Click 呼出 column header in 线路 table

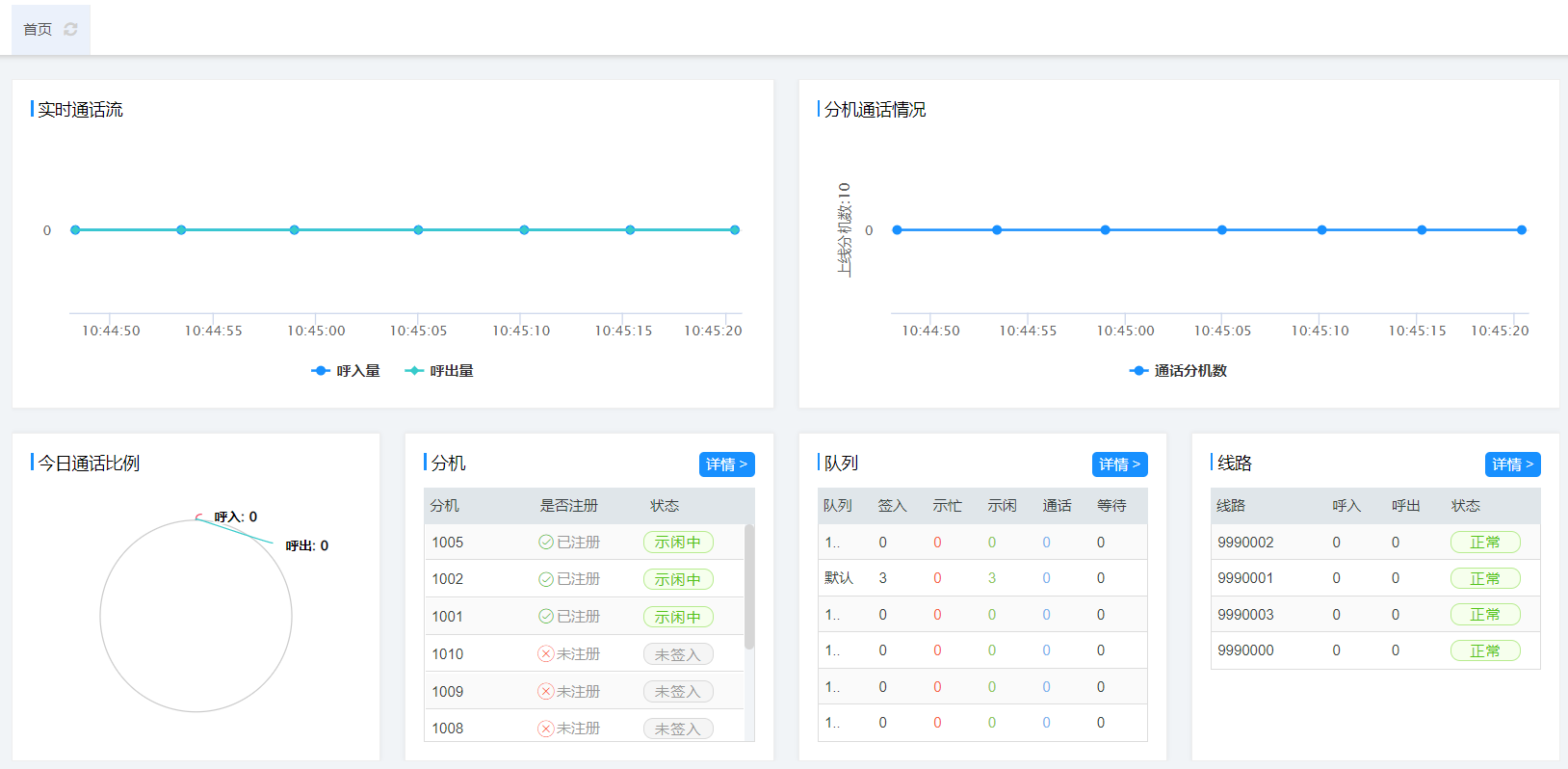[1406, 506]
